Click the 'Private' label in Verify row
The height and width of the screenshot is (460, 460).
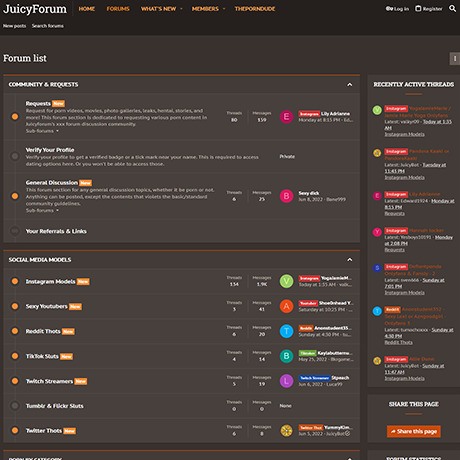tap(287, 156)
